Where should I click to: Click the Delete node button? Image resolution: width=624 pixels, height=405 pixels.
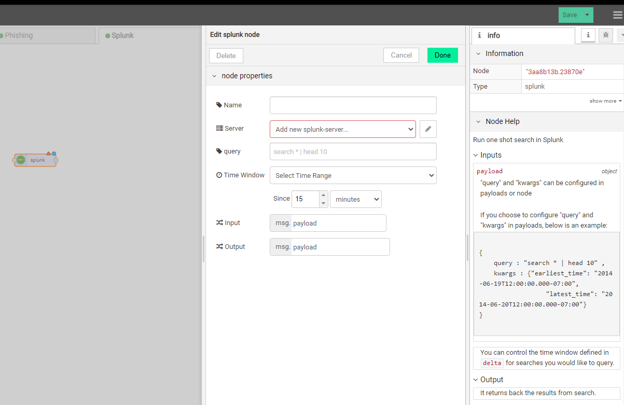[226, 56]
